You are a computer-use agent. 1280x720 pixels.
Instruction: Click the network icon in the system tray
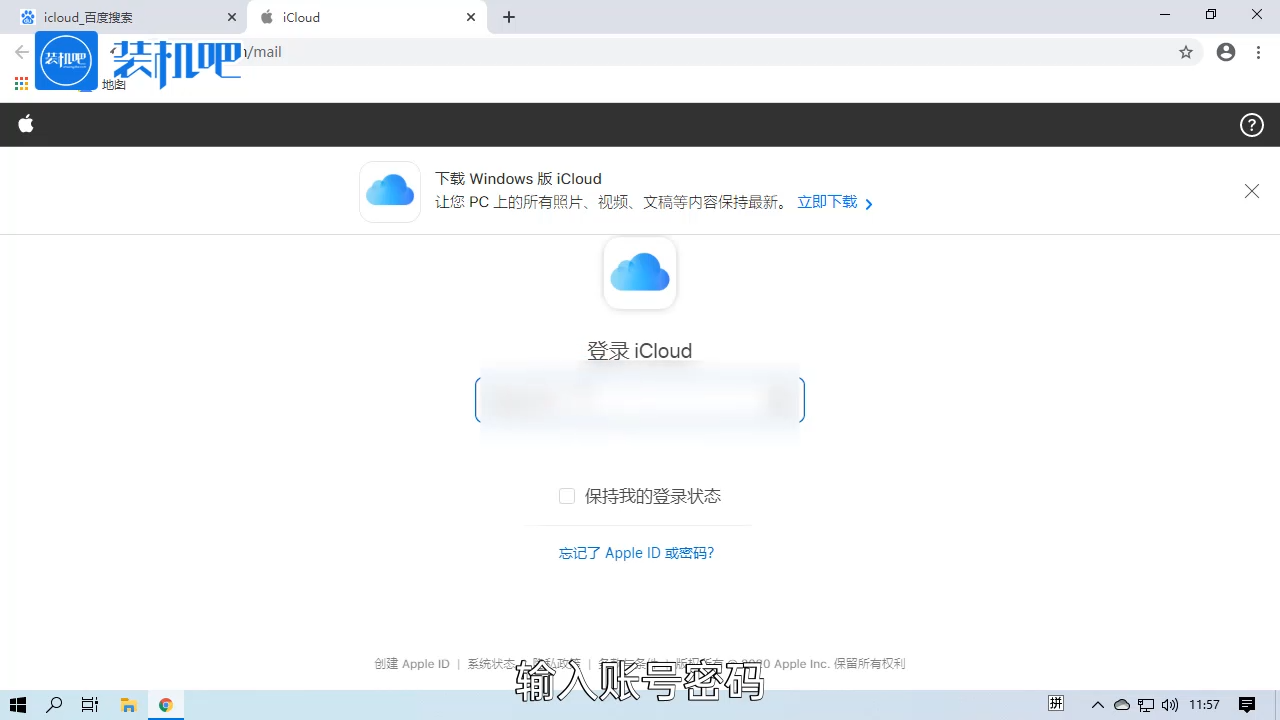1145,704
